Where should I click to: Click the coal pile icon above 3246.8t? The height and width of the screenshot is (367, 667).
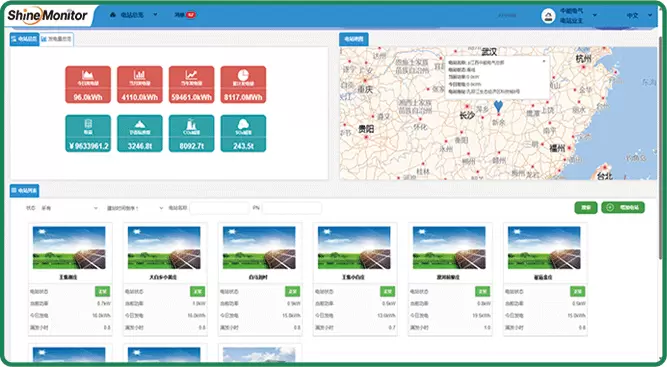point(140,124)
